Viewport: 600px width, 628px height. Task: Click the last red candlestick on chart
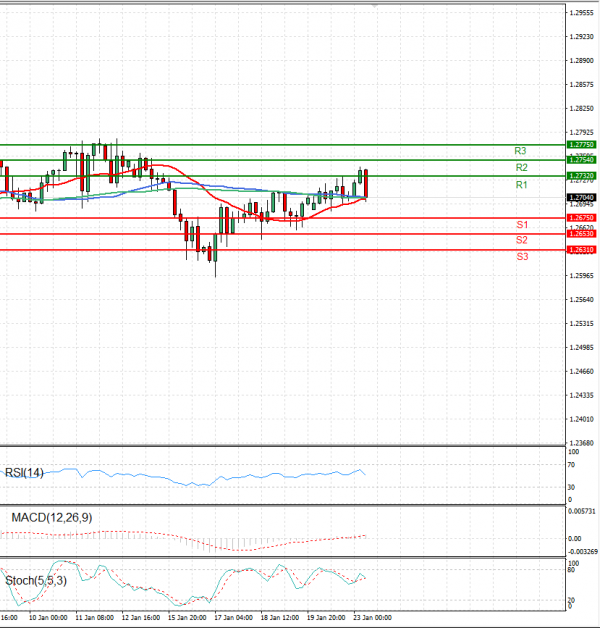click(x=366, y=183)
